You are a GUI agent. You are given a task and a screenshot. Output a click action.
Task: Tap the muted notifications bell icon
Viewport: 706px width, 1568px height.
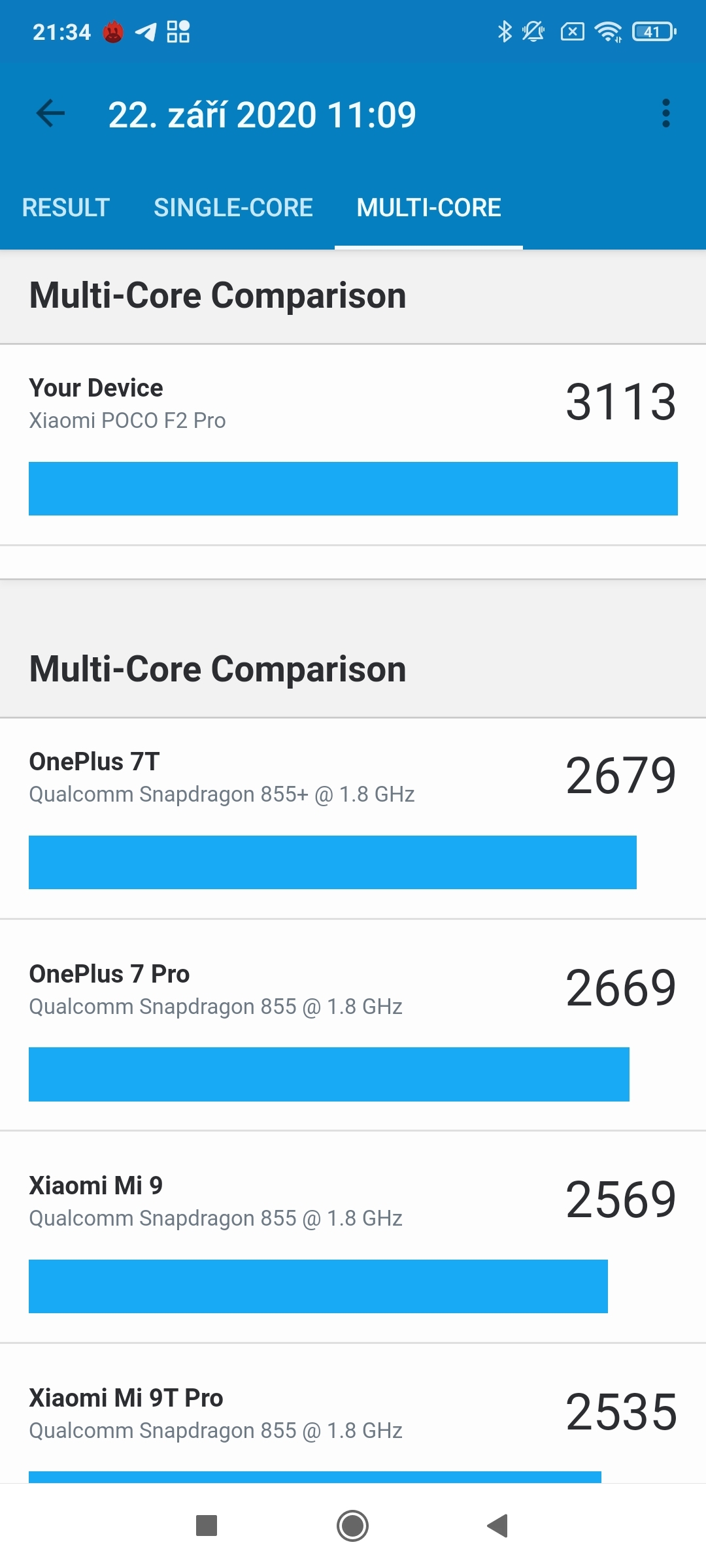[531, 31]
